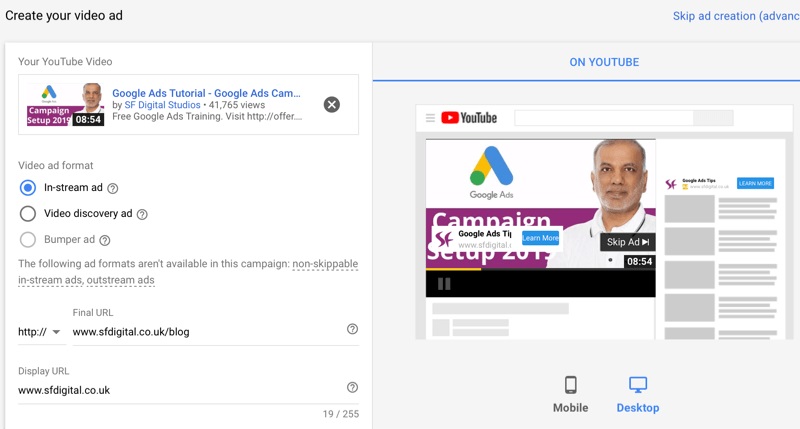
Task: Click the Skip Ad button in preview
Action: point(628,242)
